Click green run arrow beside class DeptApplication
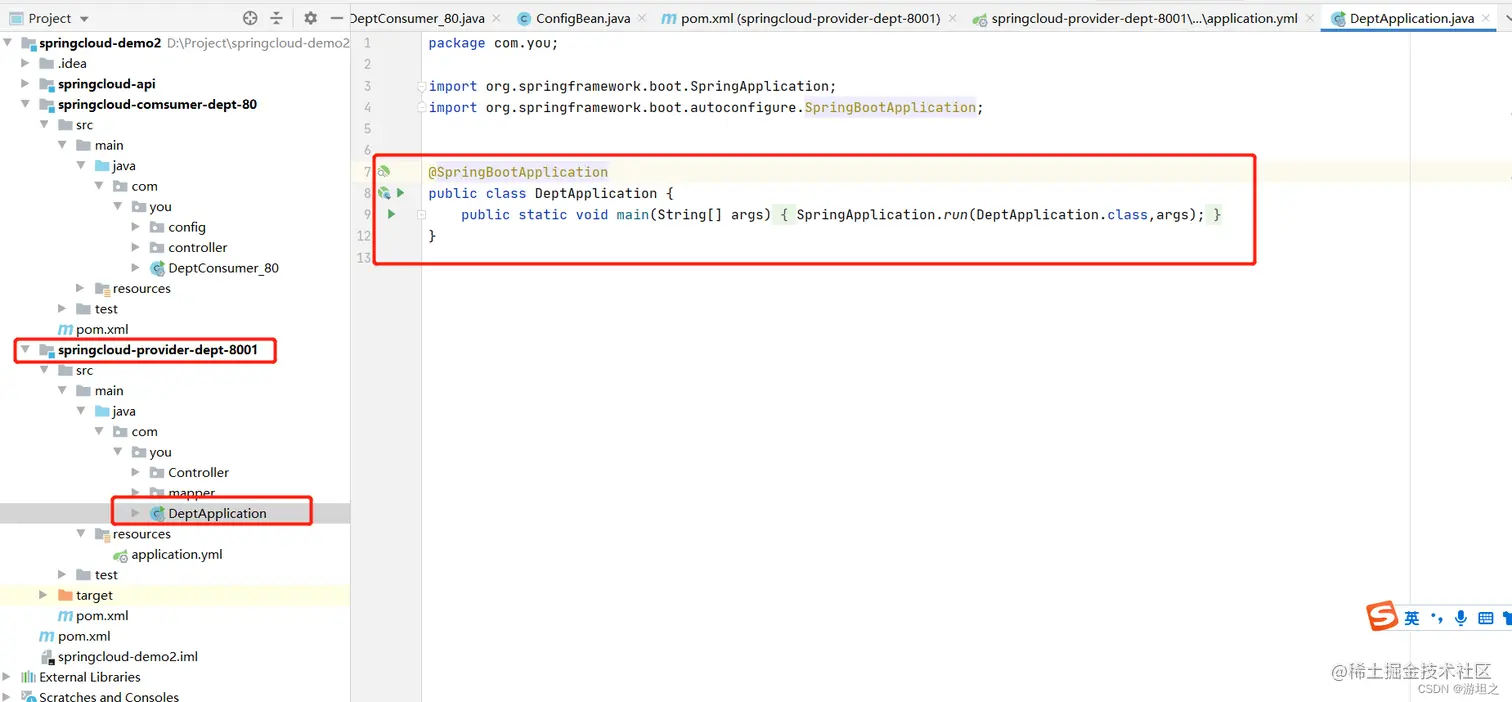1512x702 pixels. point(401,193)
